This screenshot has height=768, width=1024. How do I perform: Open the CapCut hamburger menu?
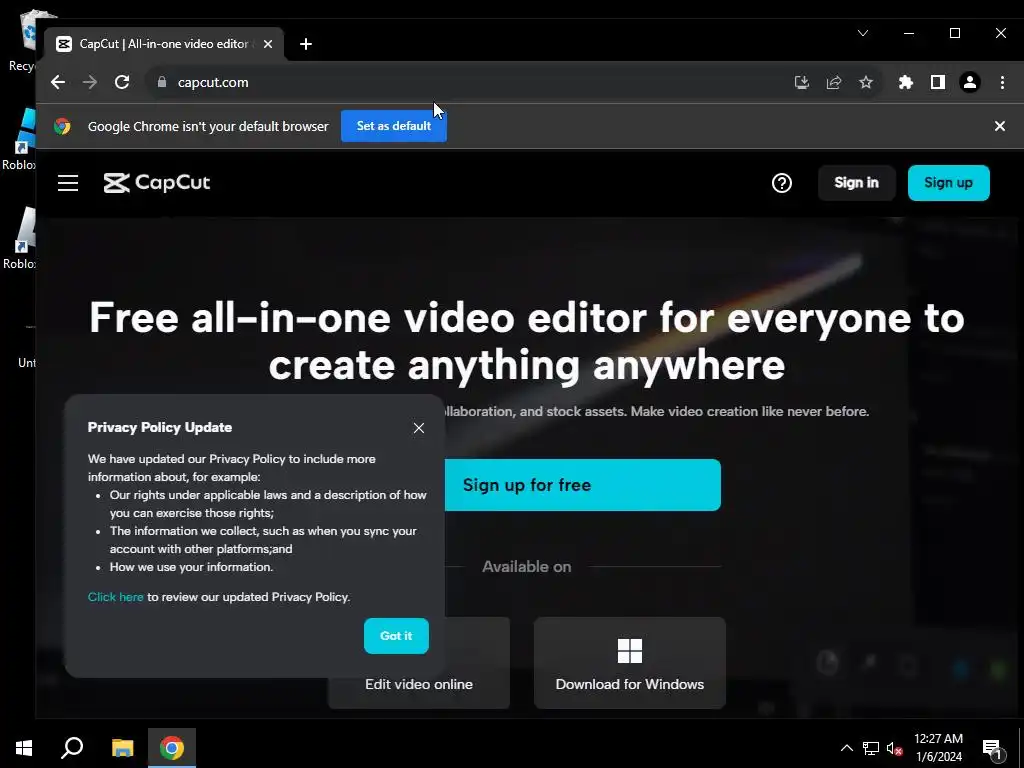point(68,183)
